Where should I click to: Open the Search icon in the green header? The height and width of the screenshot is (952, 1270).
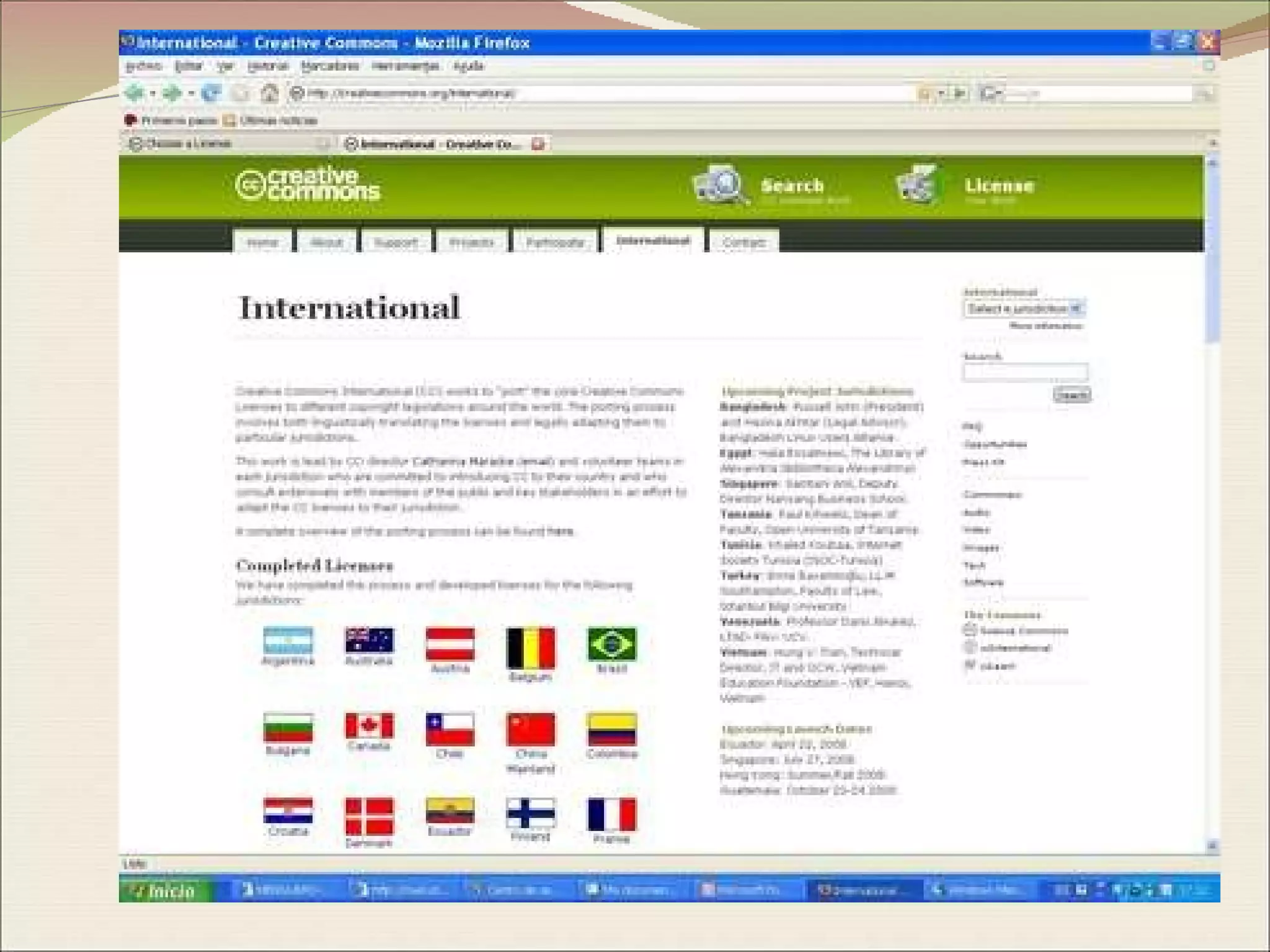tap(719, 185)
